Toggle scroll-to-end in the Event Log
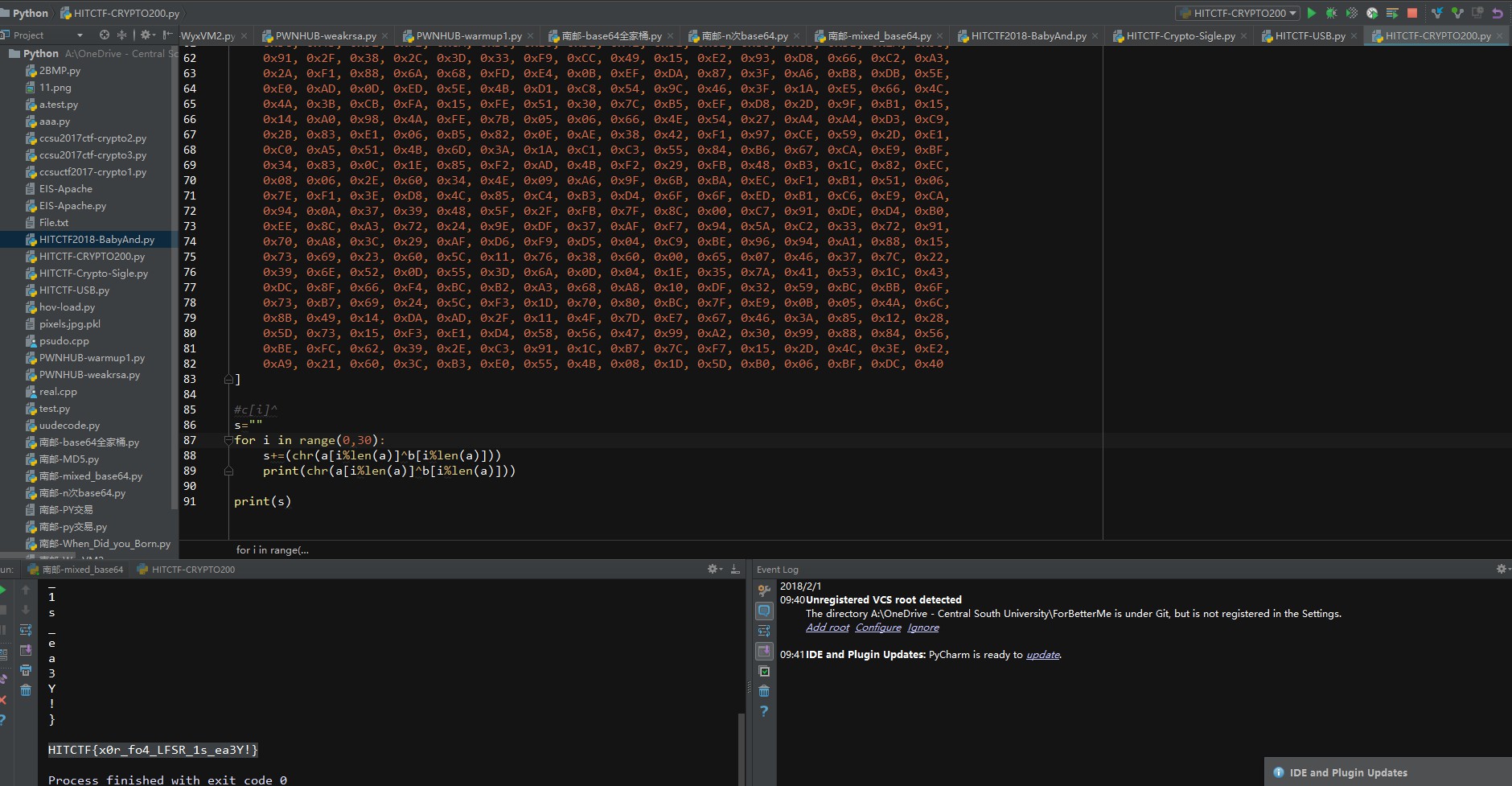1512x786 pixels. pyautogui.click(x=764, y=651)
